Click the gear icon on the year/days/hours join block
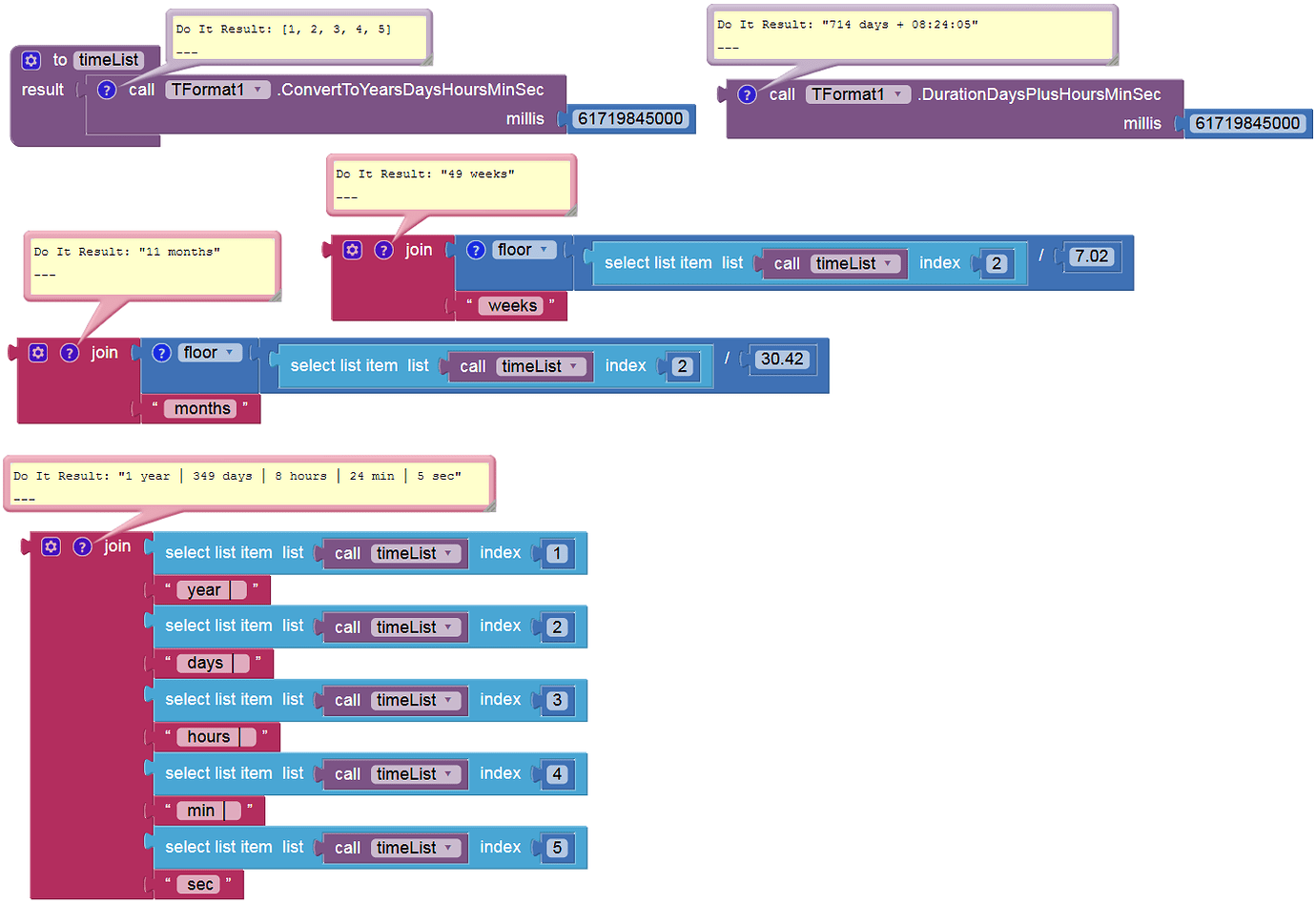1316x904 pixels. pos(51,546)
